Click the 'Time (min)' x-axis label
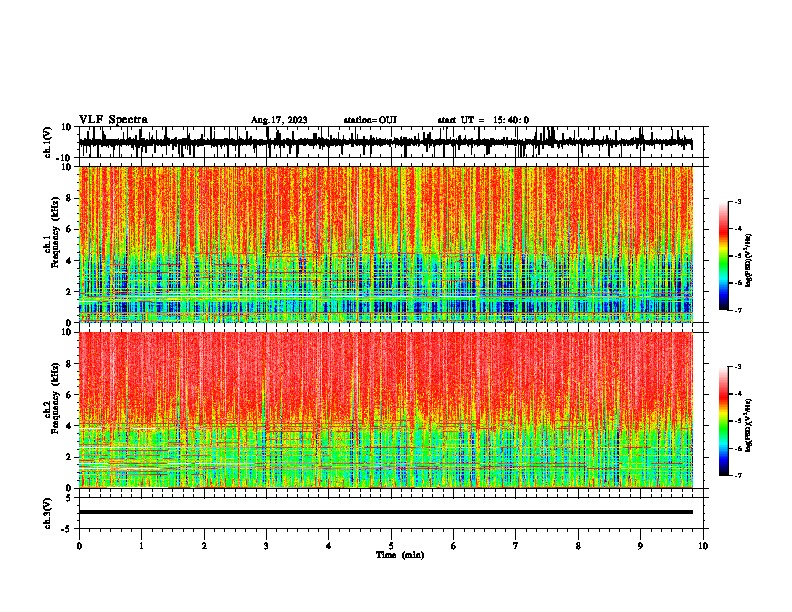The width and height of the screenshot is (792, 612). 400,555
